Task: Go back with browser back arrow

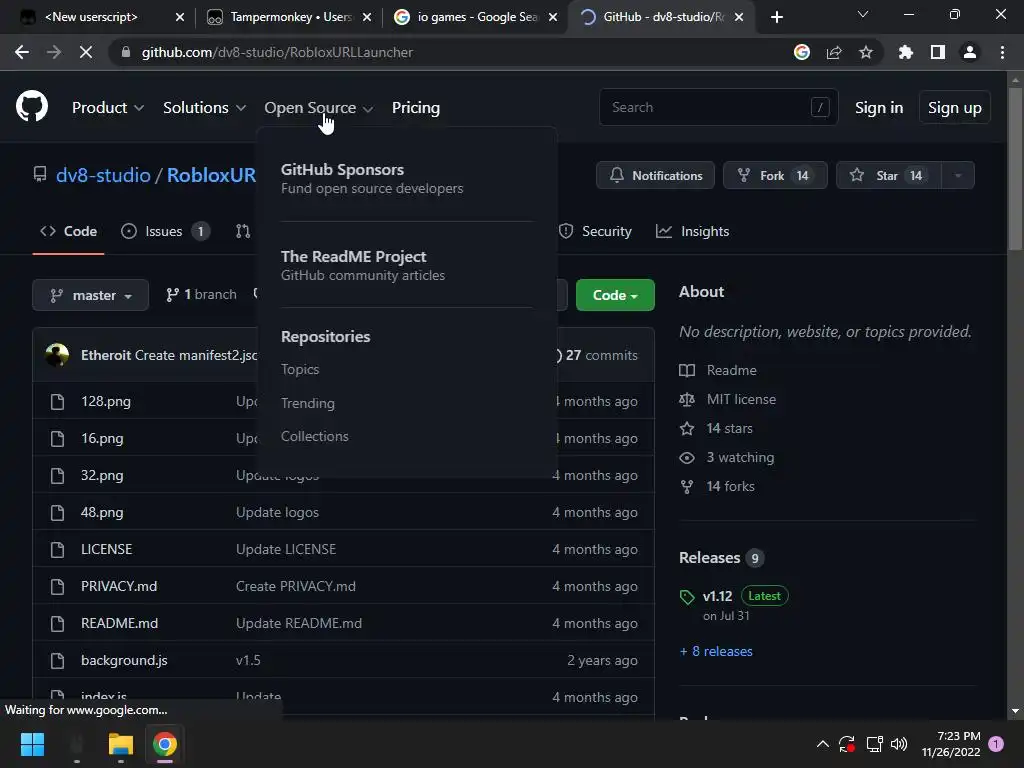Action: point(22,52)
